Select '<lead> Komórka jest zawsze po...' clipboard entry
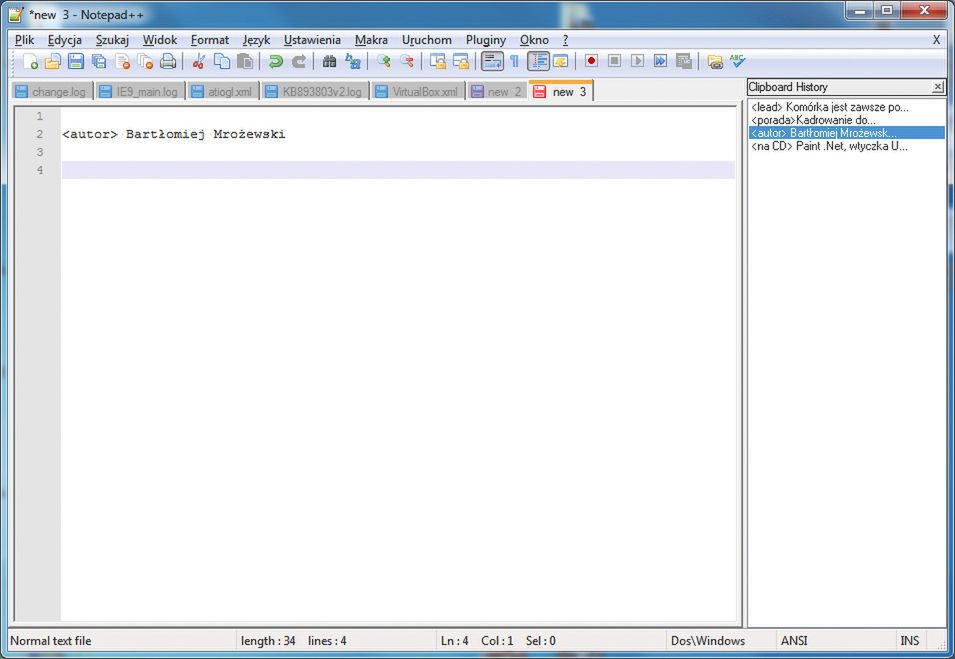This screenshot has height=659, width=955. pyautogui.click(x=847, y=107)
